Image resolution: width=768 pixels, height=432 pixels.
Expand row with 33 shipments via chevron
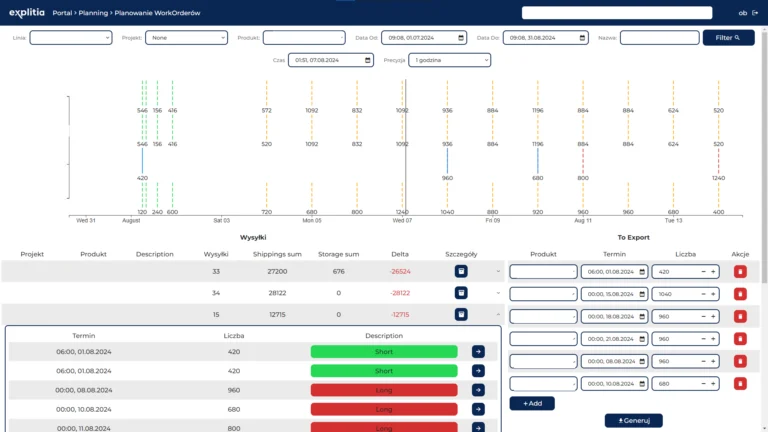click(498, 271)
